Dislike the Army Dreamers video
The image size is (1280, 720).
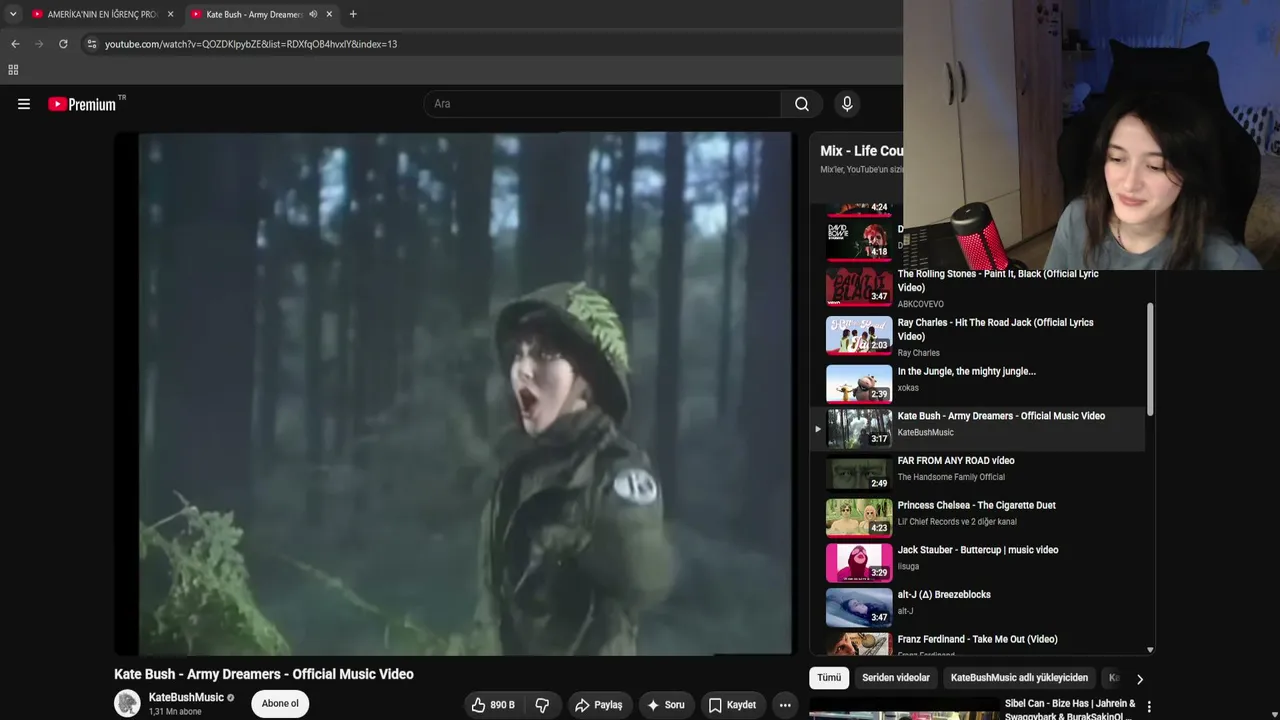click(542, 705)
